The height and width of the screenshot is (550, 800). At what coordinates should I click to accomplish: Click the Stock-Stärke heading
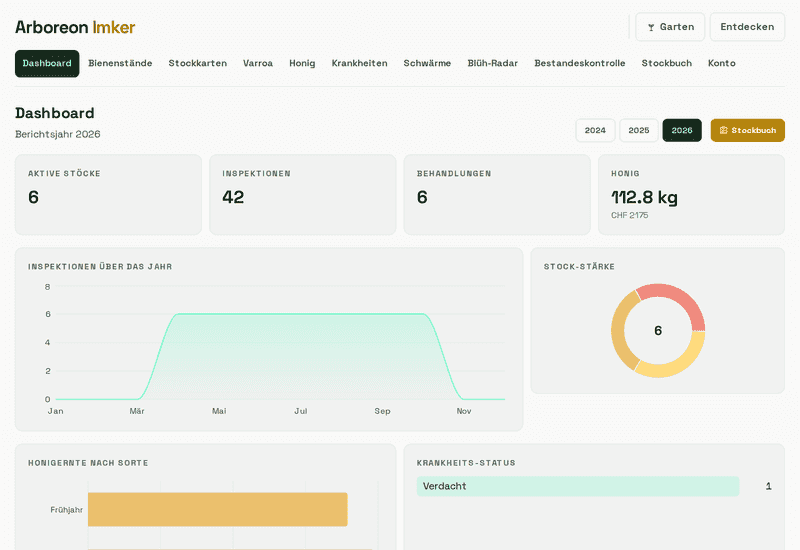579,267
